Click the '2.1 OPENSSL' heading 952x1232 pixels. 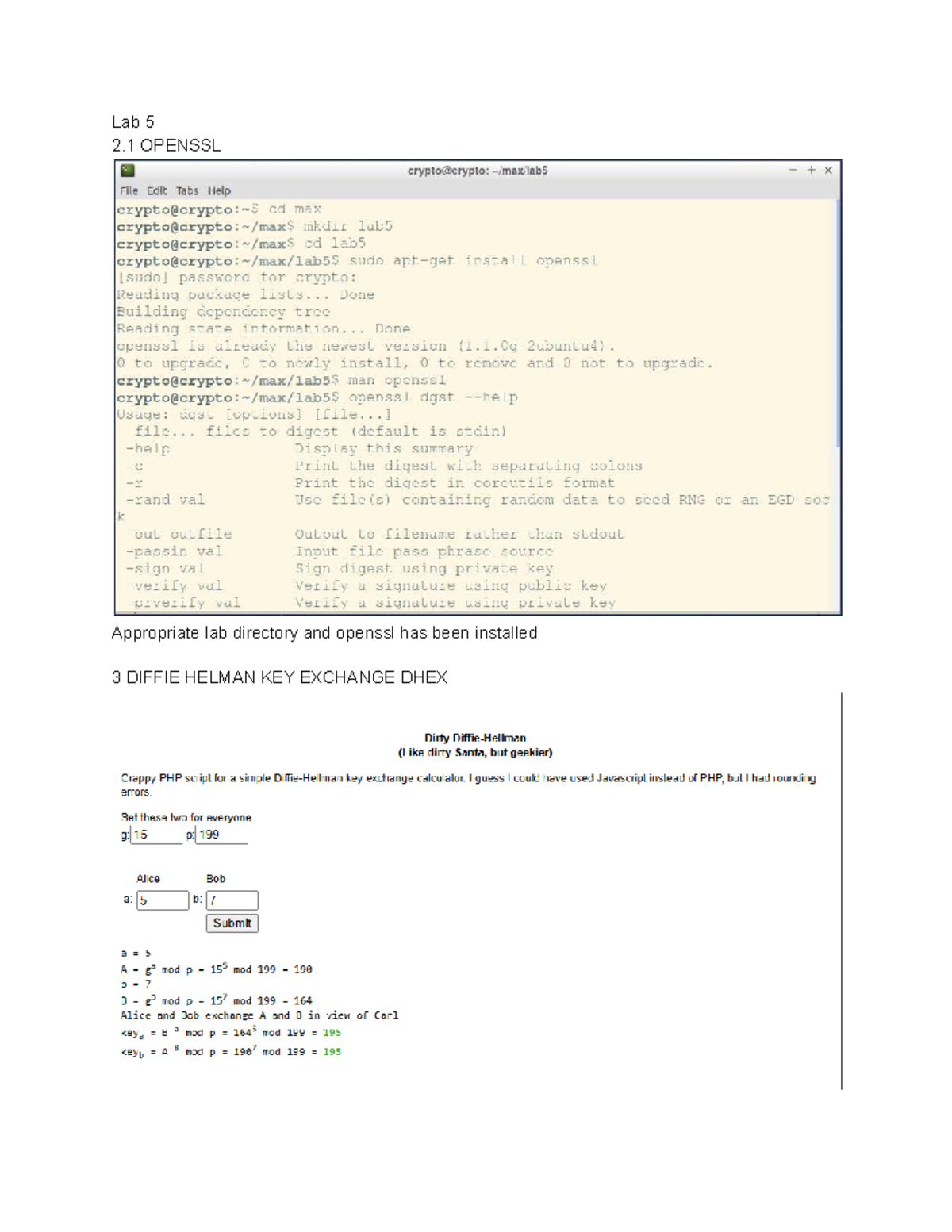pyautogui.click(x=167, y=146)
